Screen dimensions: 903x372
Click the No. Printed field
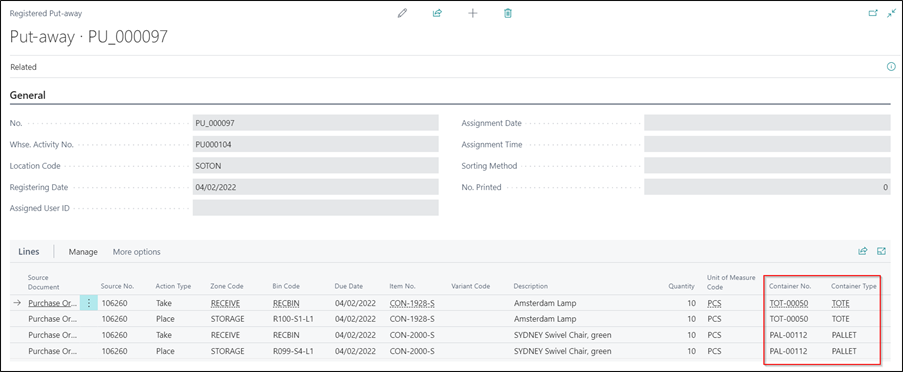767,187
